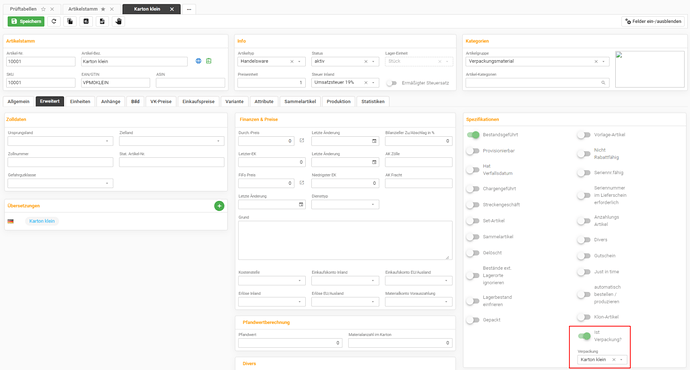690x370 pixels.
Task: Click the copy document icon beside refresh
Action: 70,21
